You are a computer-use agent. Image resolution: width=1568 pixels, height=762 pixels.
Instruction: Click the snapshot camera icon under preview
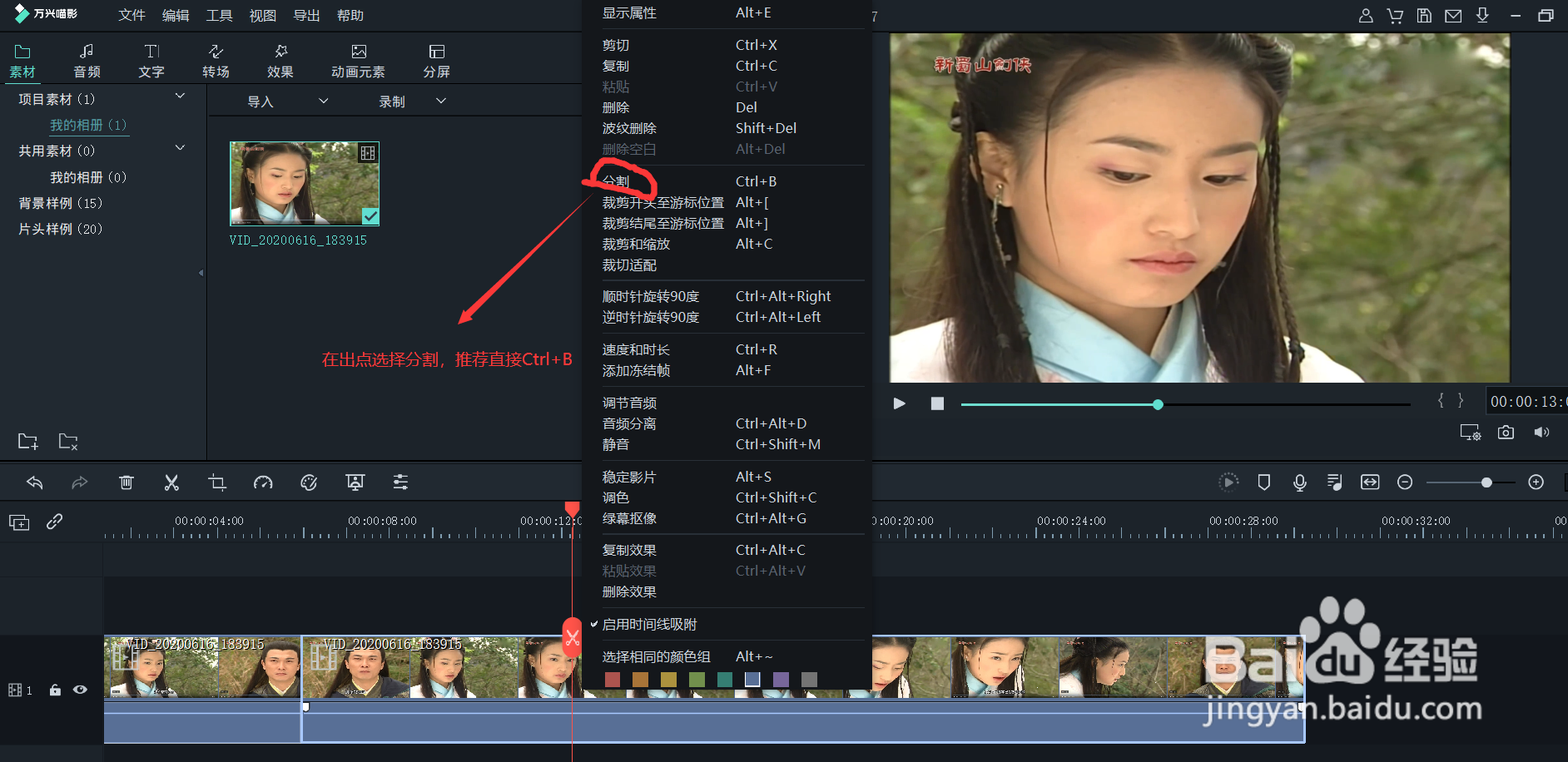coord(1506,433)
